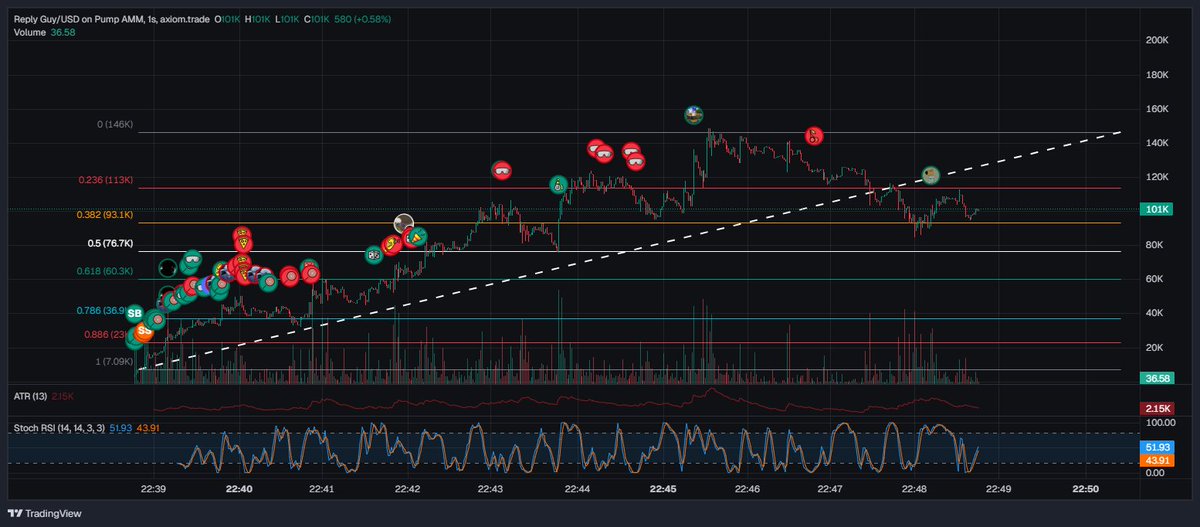The width and height of the screenshot is (1200, 527).
Task: Click the lone red goggles marker near 22:43
Action: (x=501, y=171)
